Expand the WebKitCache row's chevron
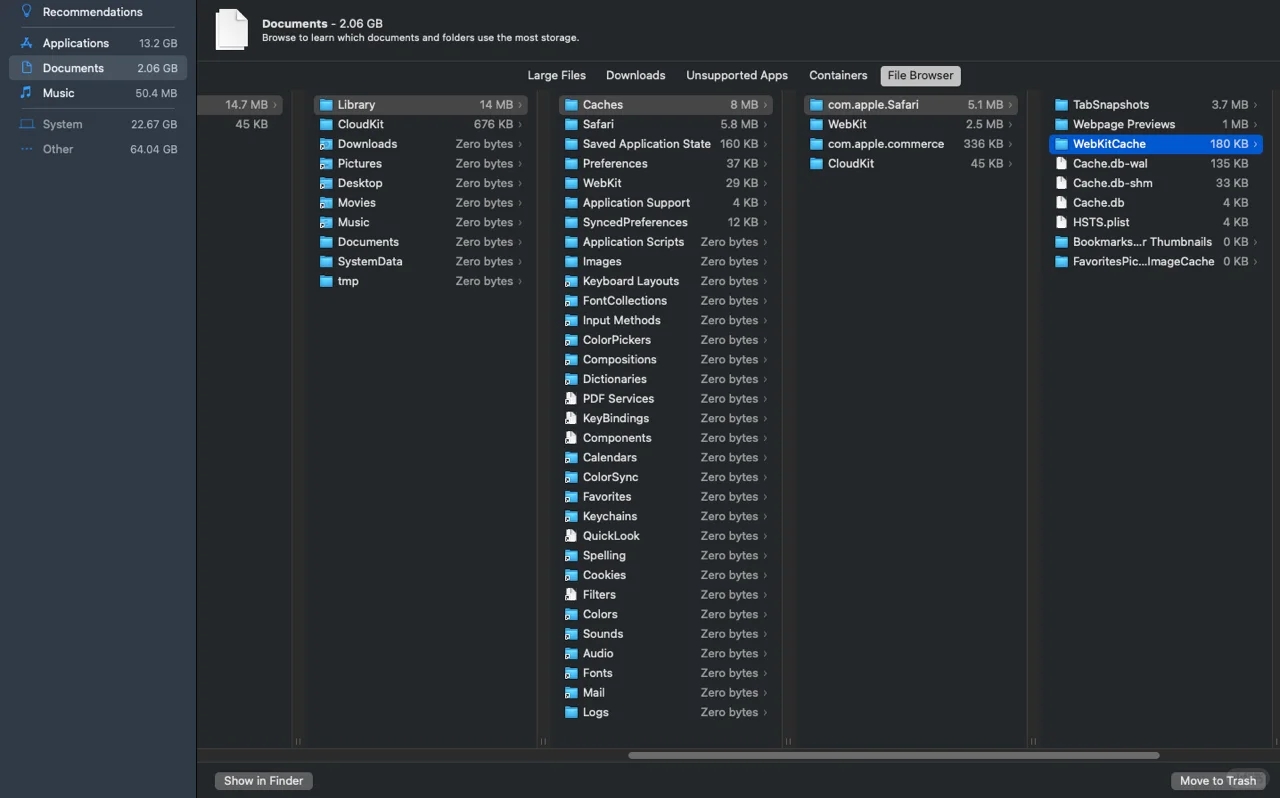The width and height of the screenshot is (1280, 798). click(1256, 144)
